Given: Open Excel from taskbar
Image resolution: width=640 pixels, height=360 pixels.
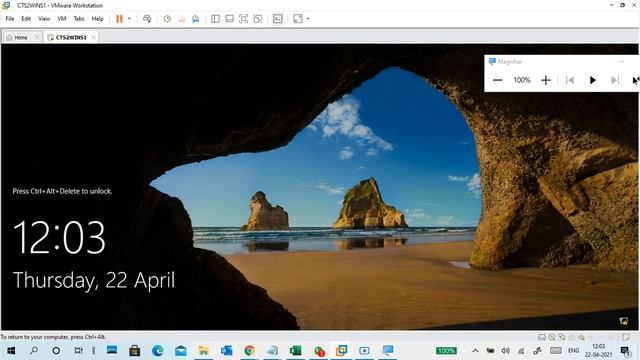Looking at the screenshot, I should (295, 351).
